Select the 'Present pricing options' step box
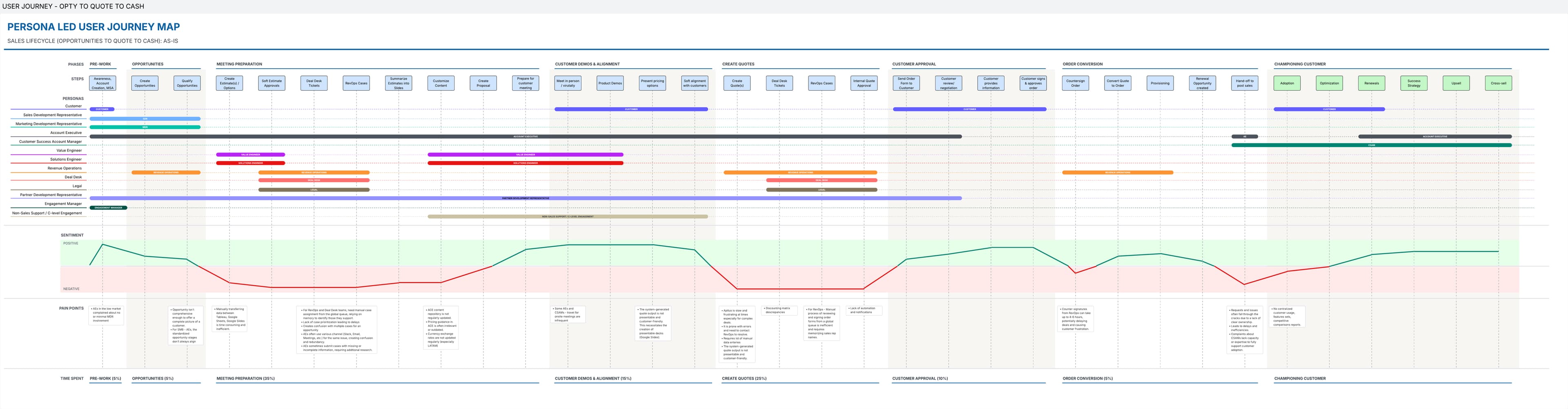Image resolution: width=1568 pixels, height=409 pixels. click(653, 83)
